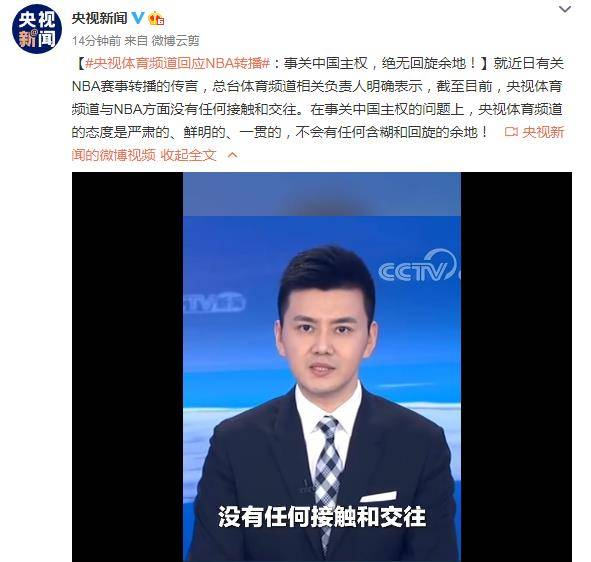The image size is (591, 562).
Task: Open the 央视新闻 username link
Action: pyautogui.click(x=100, y=18)
